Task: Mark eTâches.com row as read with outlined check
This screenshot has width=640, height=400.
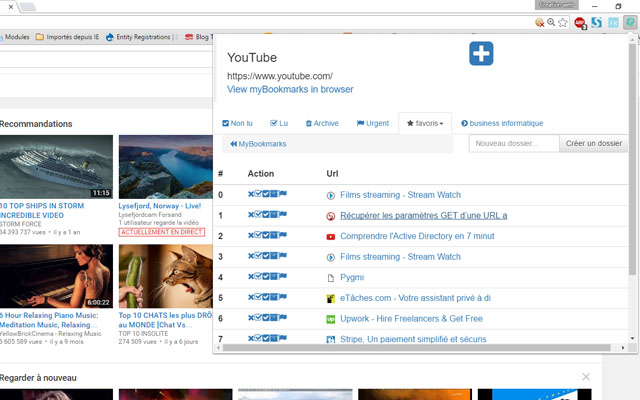Action: [x=258, y=296]
